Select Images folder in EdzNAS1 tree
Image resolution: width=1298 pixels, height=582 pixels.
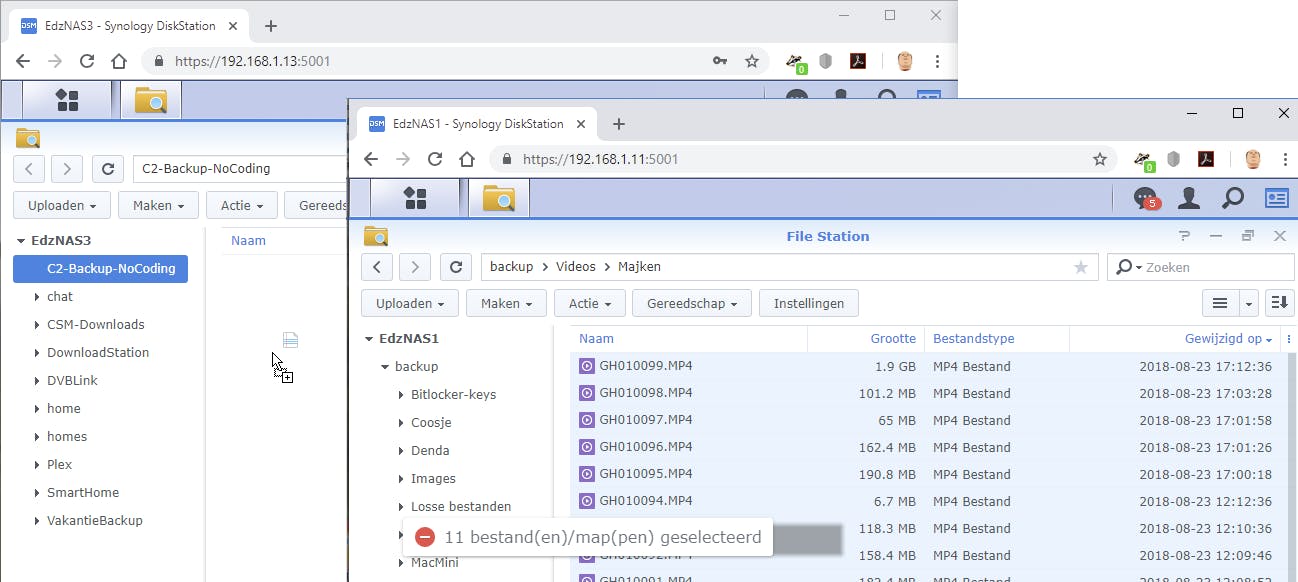click(x=433, y=479)
